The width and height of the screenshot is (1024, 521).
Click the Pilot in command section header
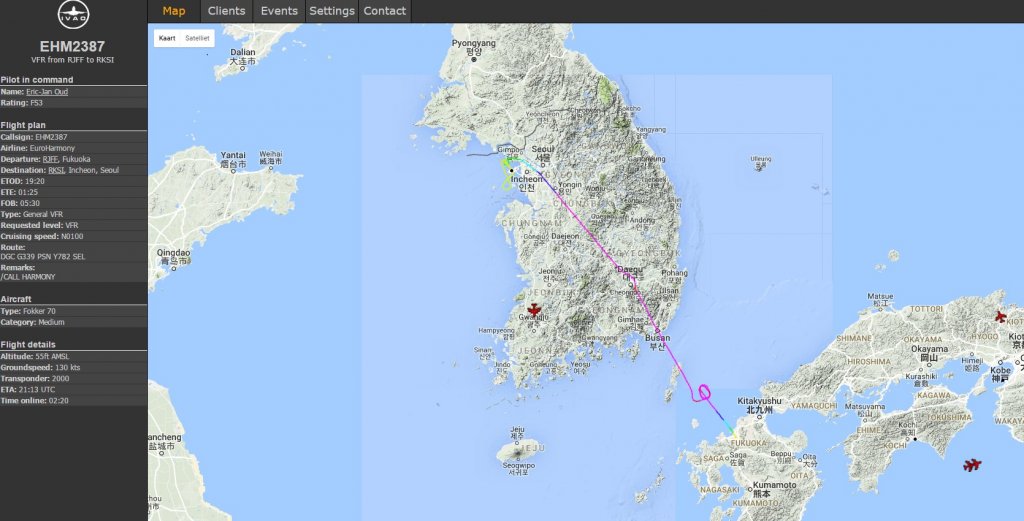click(37, 79)
